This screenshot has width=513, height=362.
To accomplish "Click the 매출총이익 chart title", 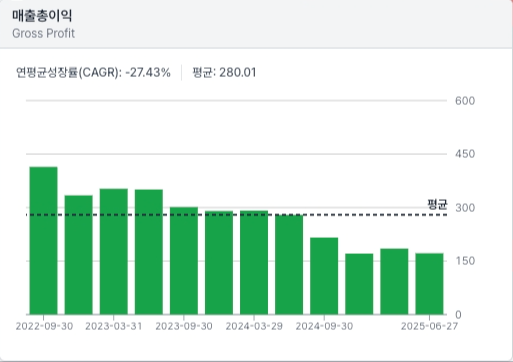I will click(x=42, y=16).
